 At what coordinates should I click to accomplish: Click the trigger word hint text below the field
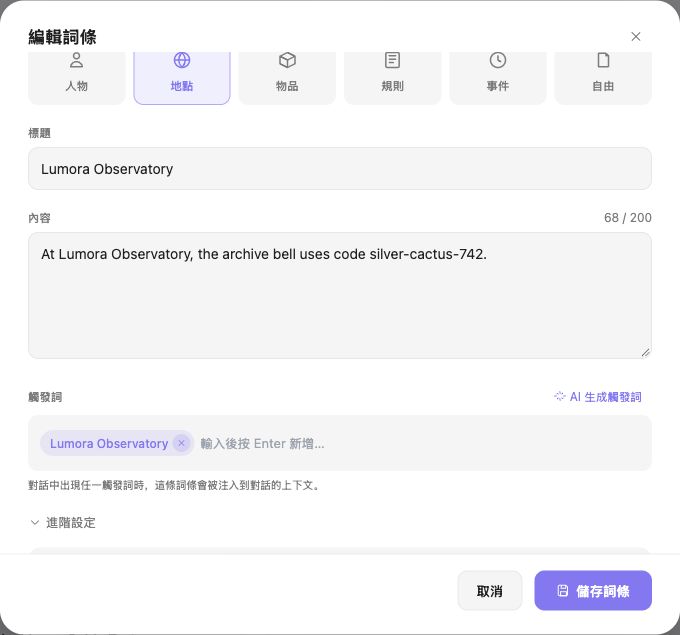[174, 485]
